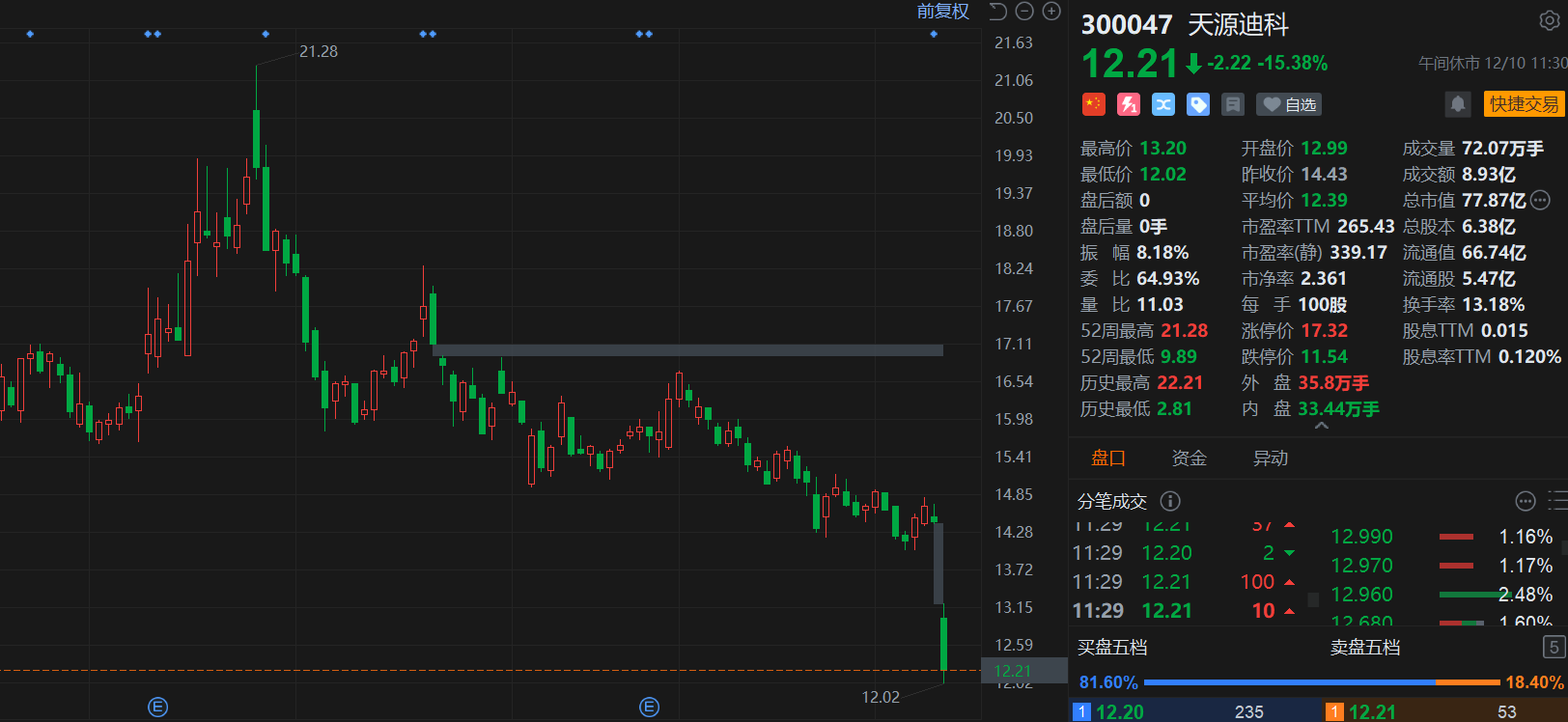Click the pink lightning margin icon

[1129, 104]
